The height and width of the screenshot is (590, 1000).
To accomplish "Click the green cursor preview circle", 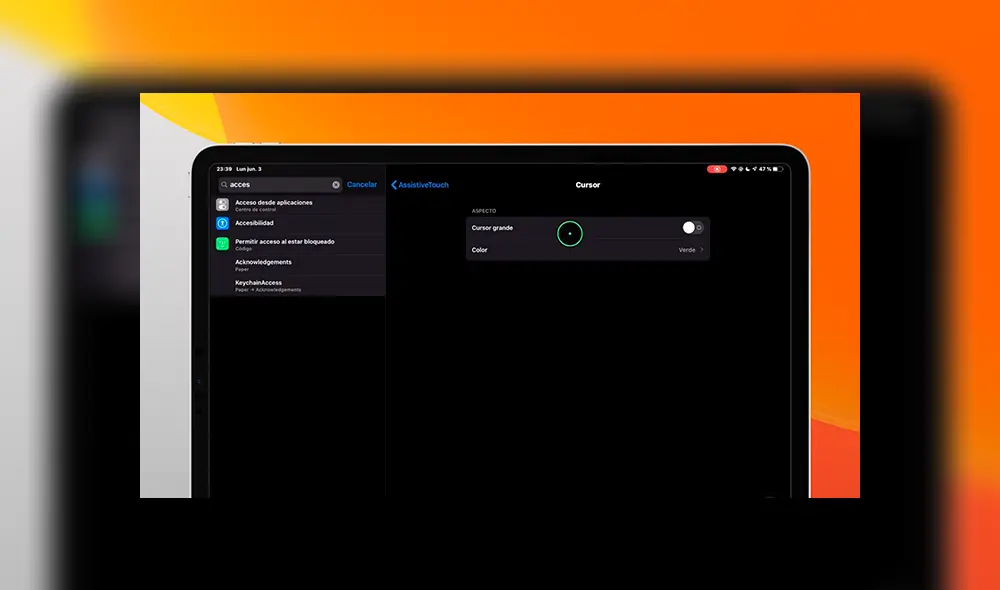I will pyautogui.click(x=571, y=233).
